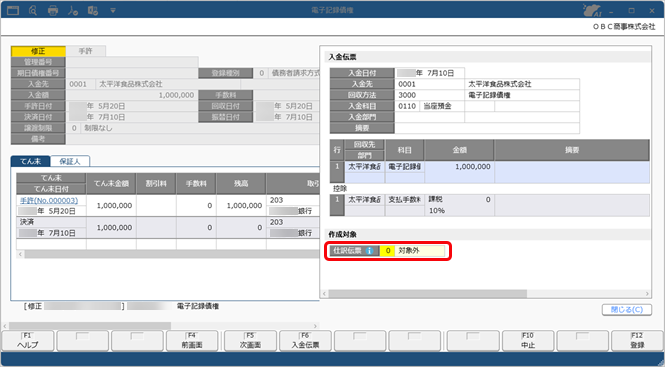
Task: Click the 残高 column header
Action: (241, 183)
